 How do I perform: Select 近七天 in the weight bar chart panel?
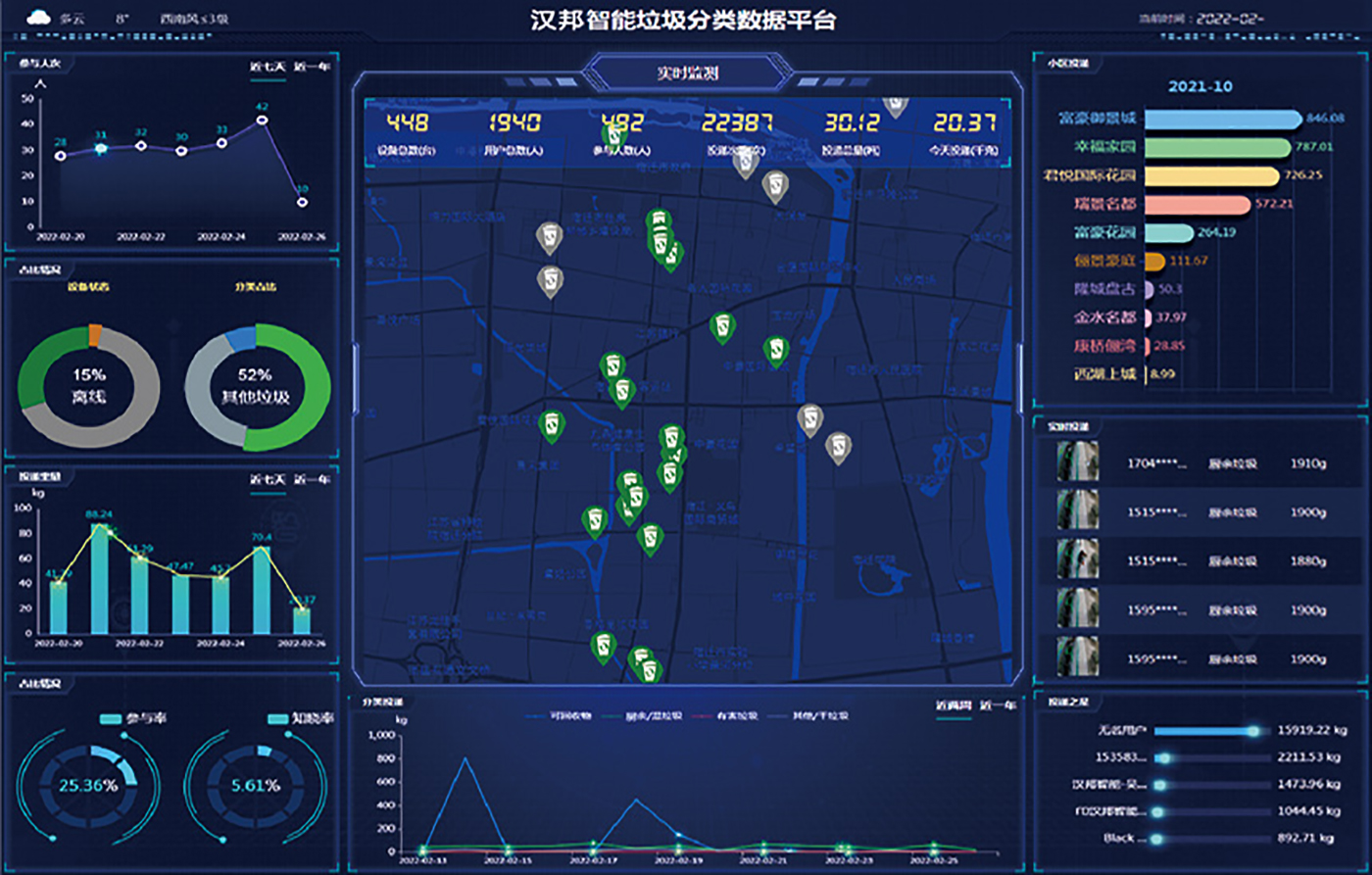tap(268, 480)
